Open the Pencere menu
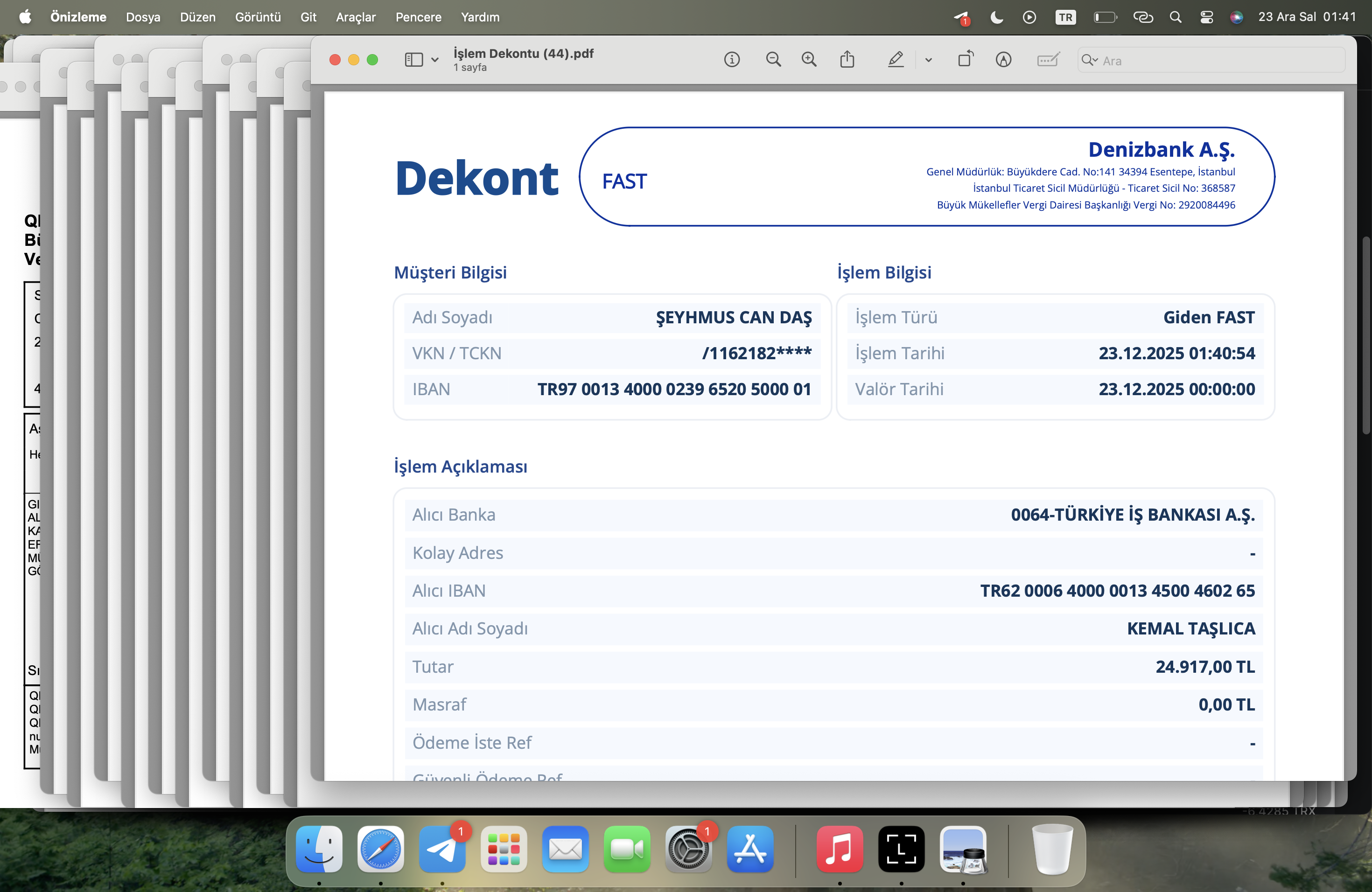The width and height of the screenshot is (1372, 892). click(419, 17)
